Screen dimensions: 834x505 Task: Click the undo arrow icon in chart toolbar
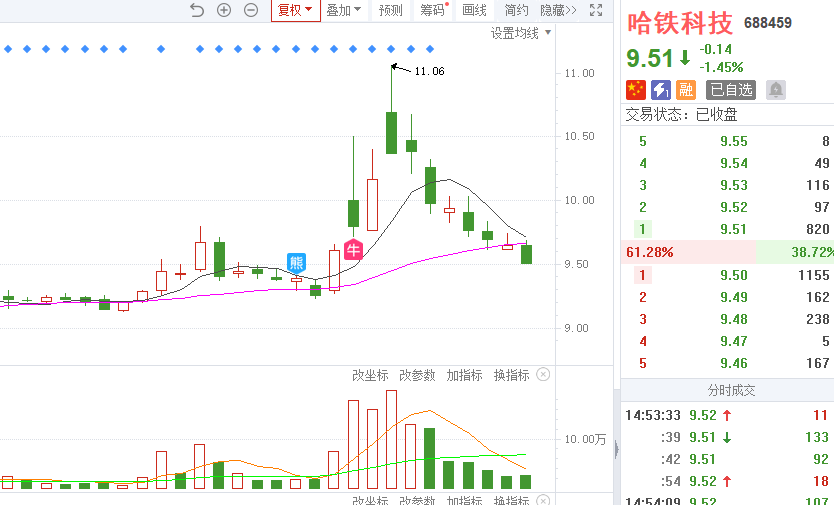[x=196, y=10]
